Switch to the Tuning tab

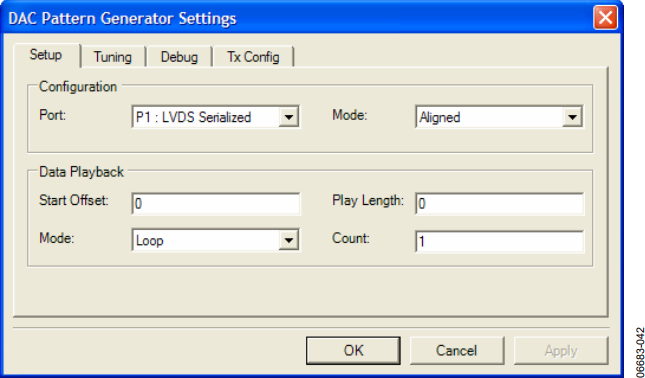(113, 57)
